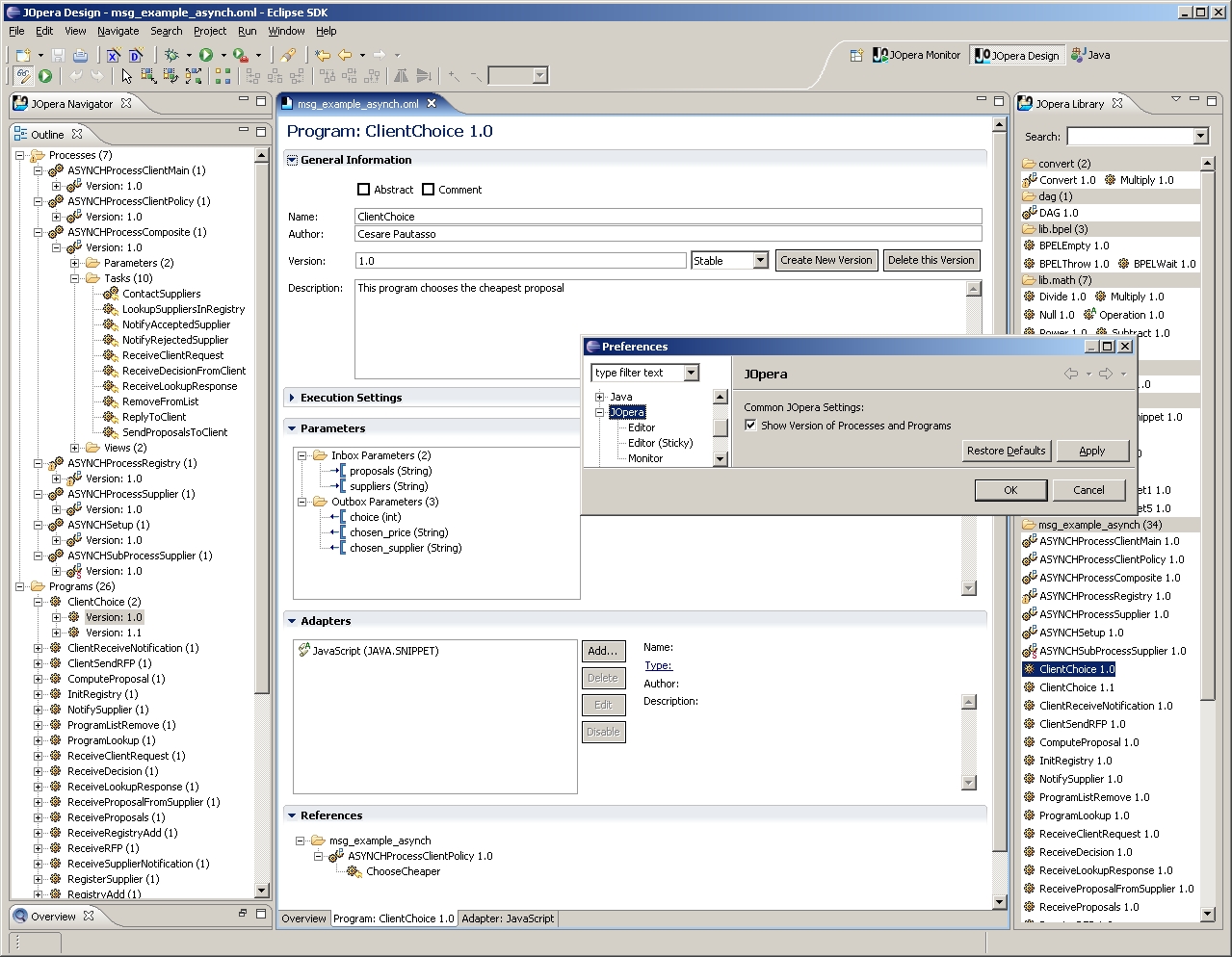Open the Navigate menu
The height and width of the screenshot is (957, 1232).
118,31
